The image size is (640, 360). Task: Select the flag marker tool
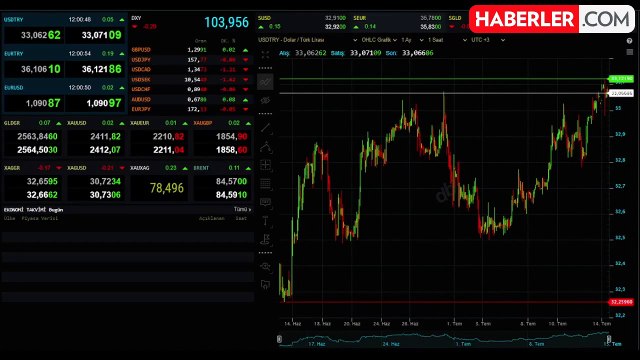click(x=265, y=240)
